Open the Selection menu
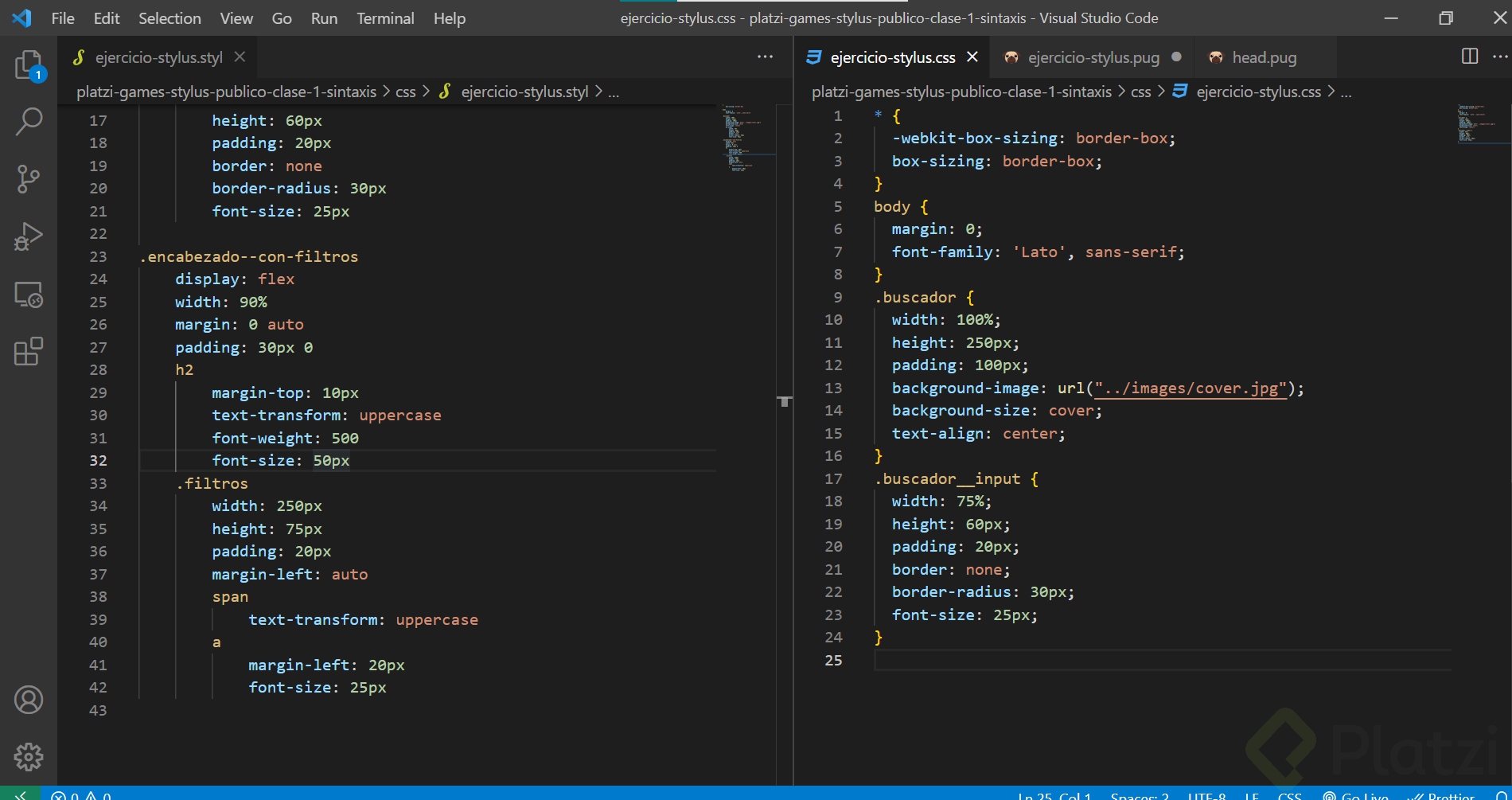The height and width of the screenshot is (800, 1512). tap(170, 18)
